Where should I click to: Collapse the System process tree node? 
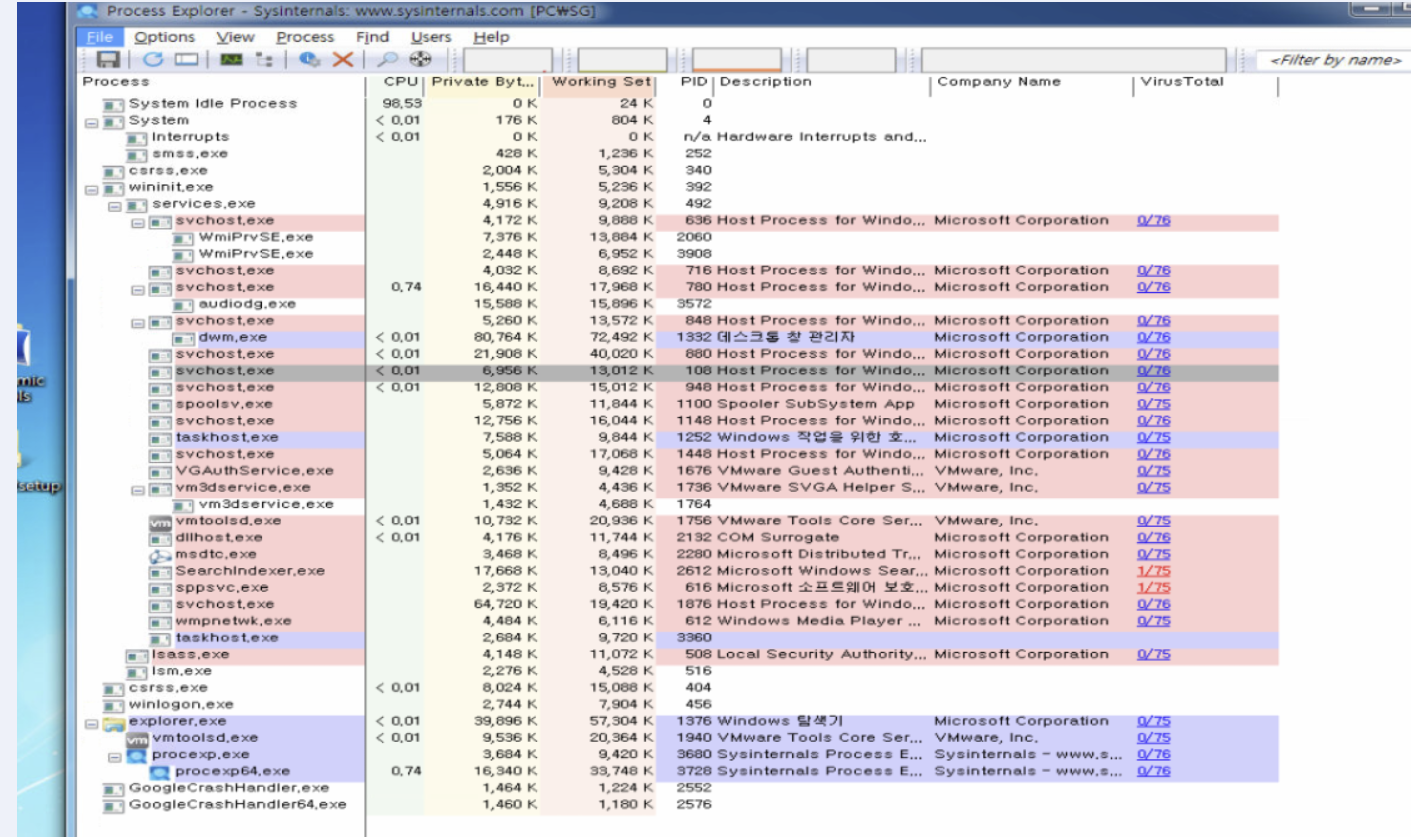tap(92, 121)
